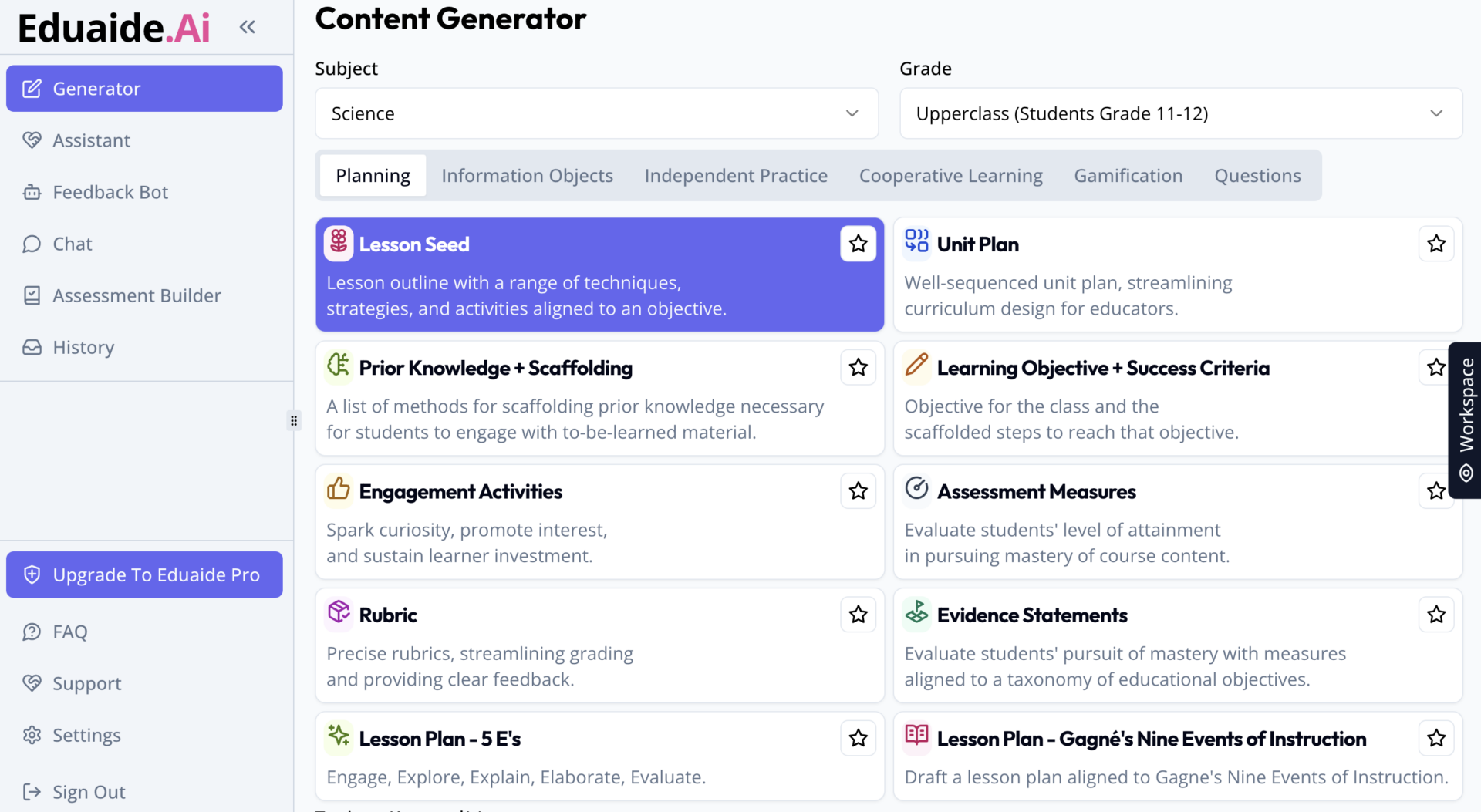1481x812 pixels.
Task: Click the Eduaide.Ai logo
Action: (113, 26)
